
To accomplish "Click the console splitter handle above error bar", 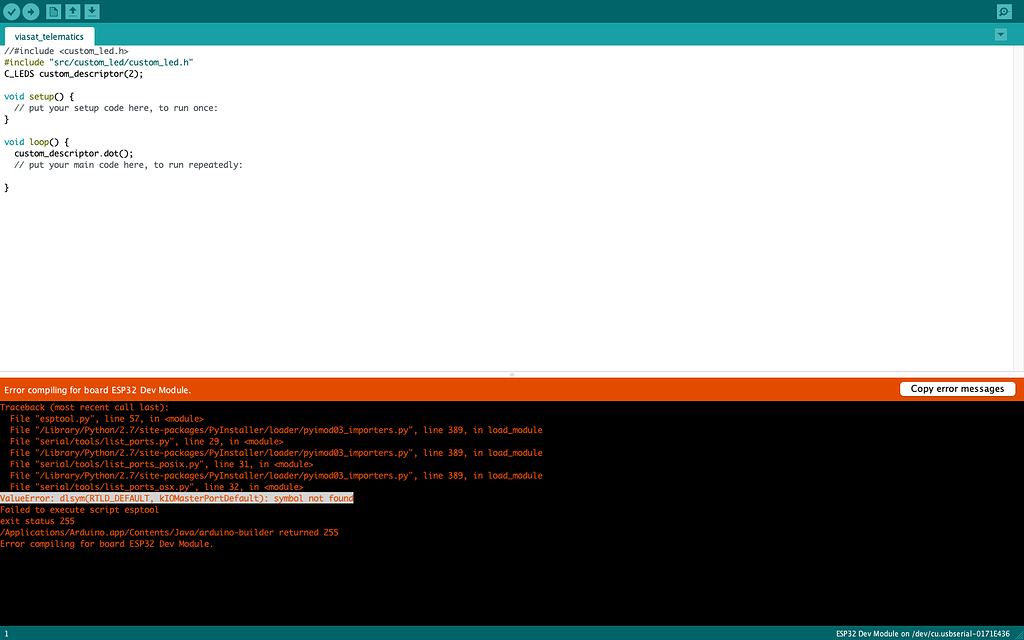I will [x=511, y=374].
